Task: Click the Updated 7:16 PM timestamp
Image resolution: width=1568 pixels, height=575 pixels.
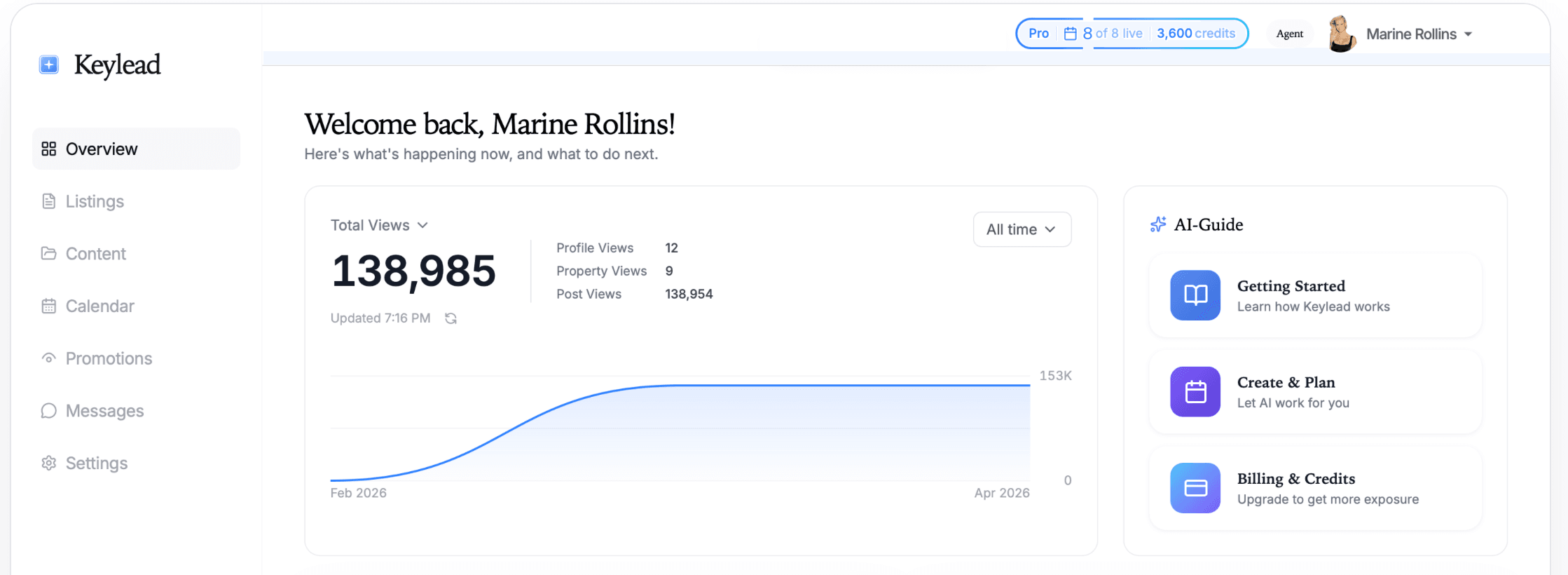Action: click(380, 318)
